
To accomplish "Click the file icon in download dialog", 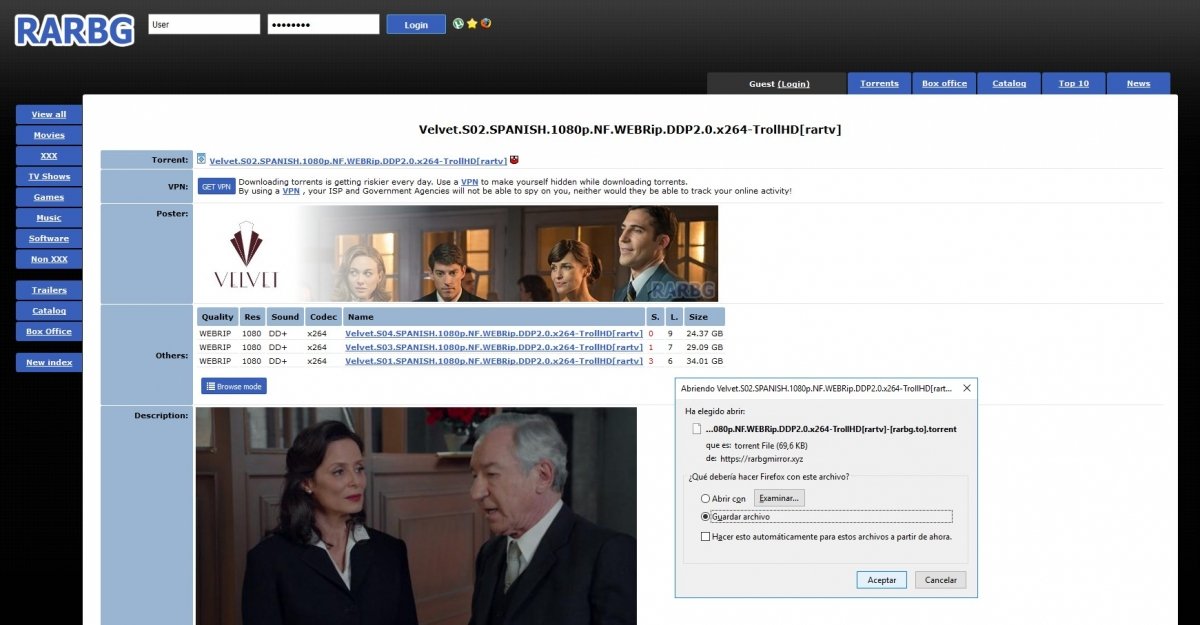I will [x=697, y=429].
